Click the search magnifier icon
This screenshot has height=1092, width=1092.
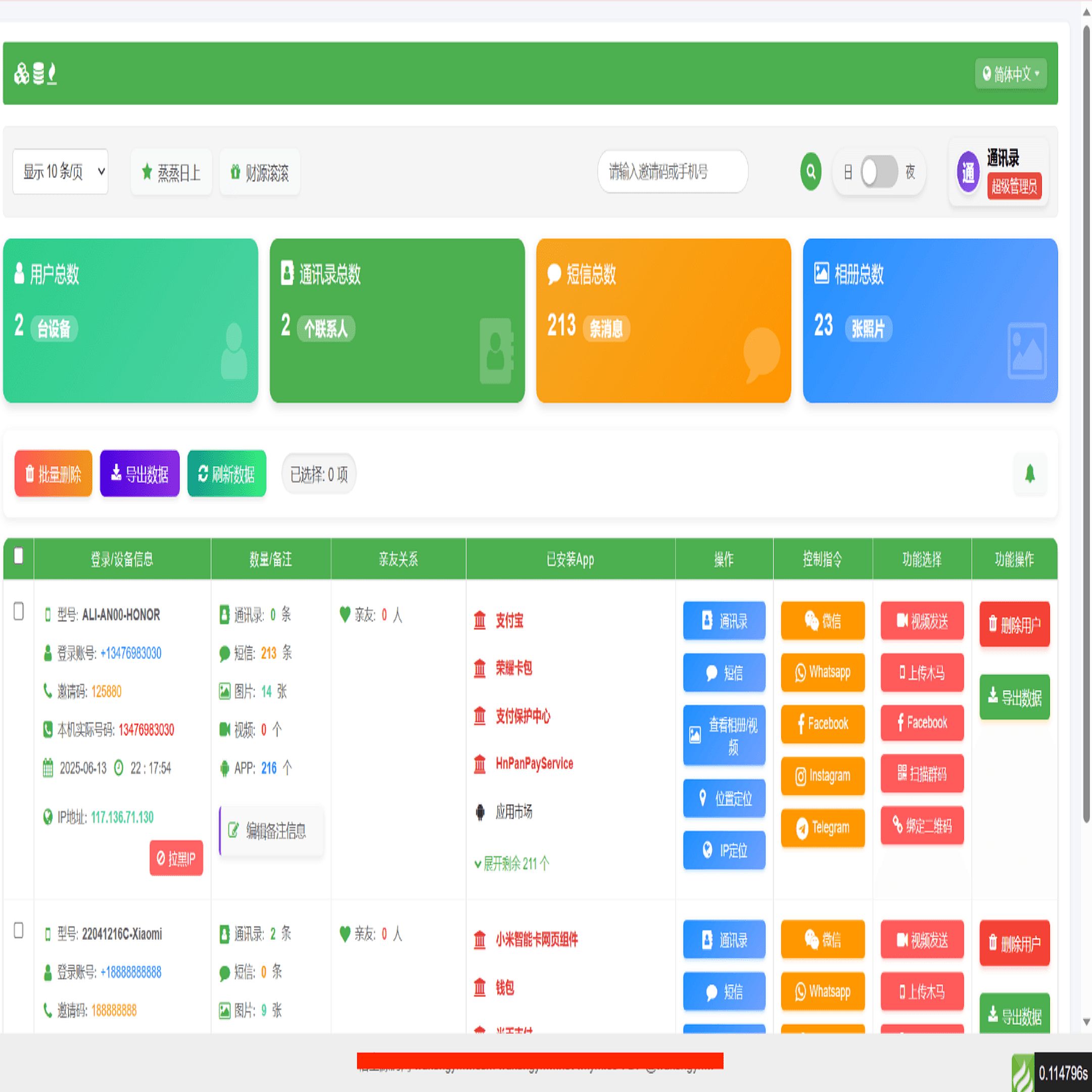click(810, 172)
